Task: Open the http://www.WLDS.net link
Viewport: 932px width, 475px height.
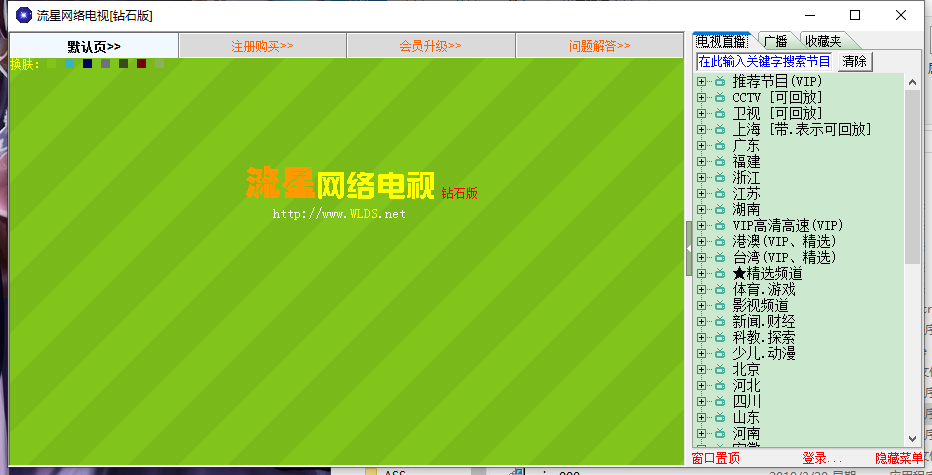Action: 339,214
